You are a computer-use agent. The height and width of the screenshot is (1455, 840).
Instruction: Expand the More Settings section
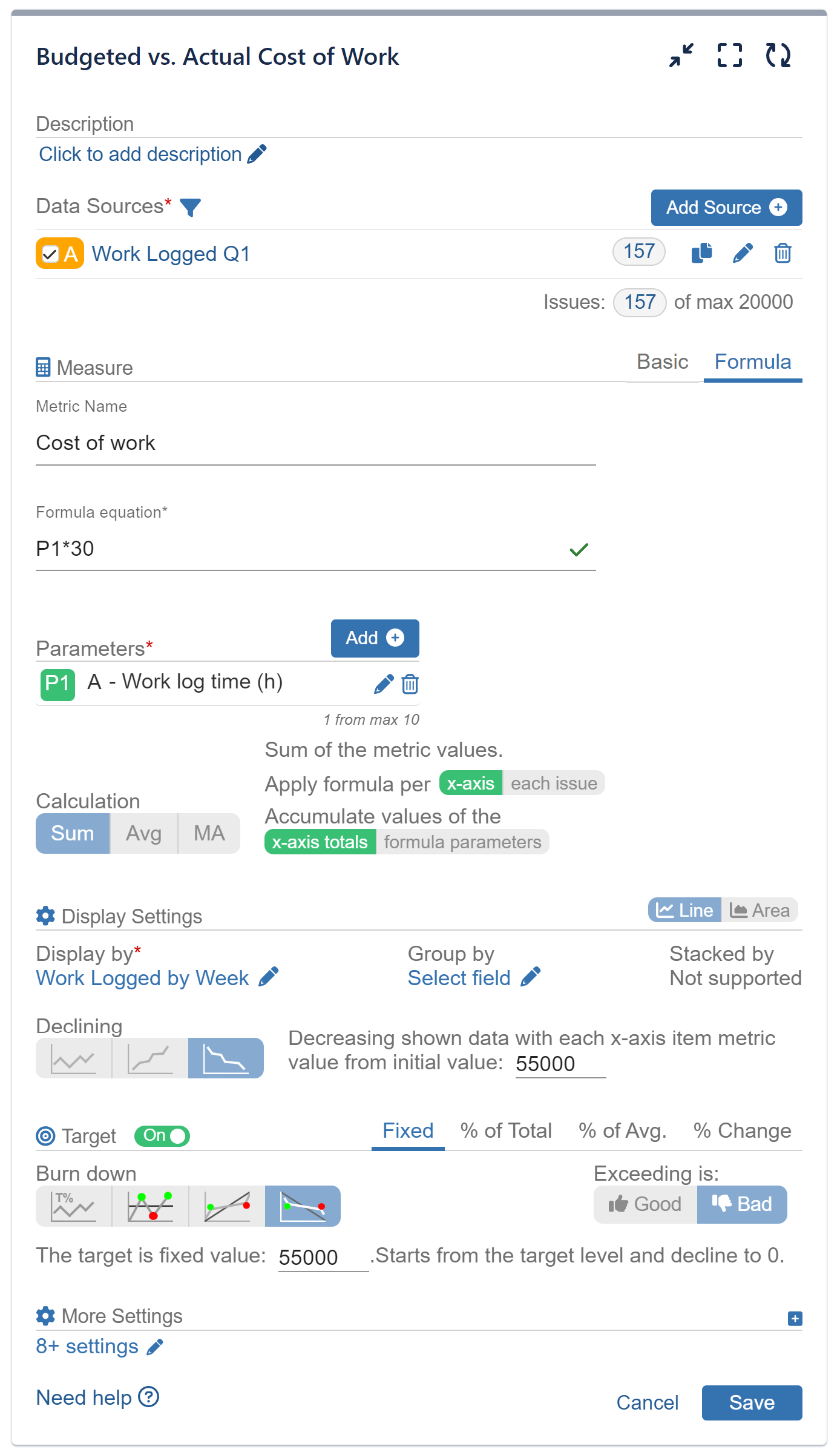795,1318
